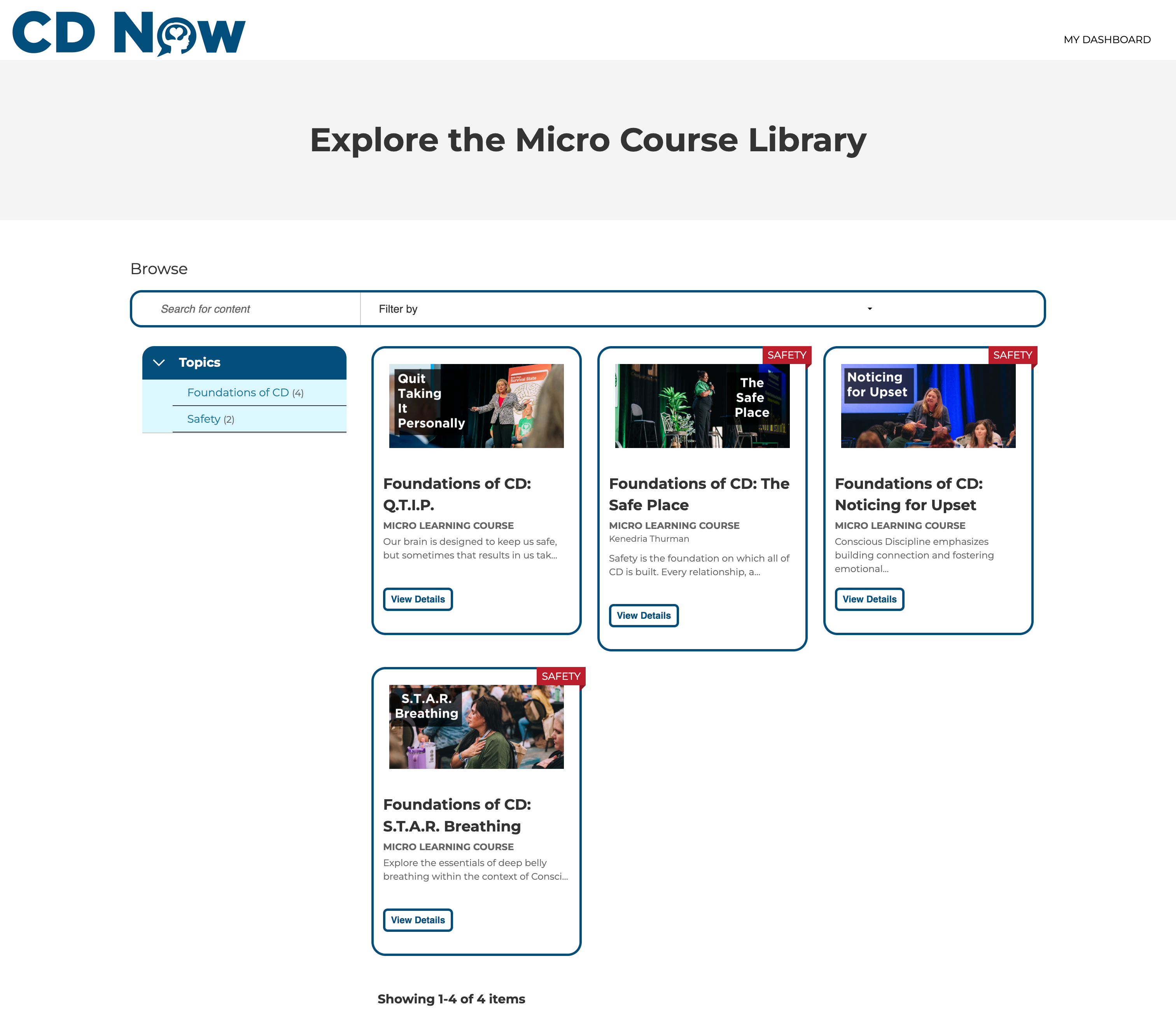
Task: View Details for The Safe Place course
Action: coord(643,616)
